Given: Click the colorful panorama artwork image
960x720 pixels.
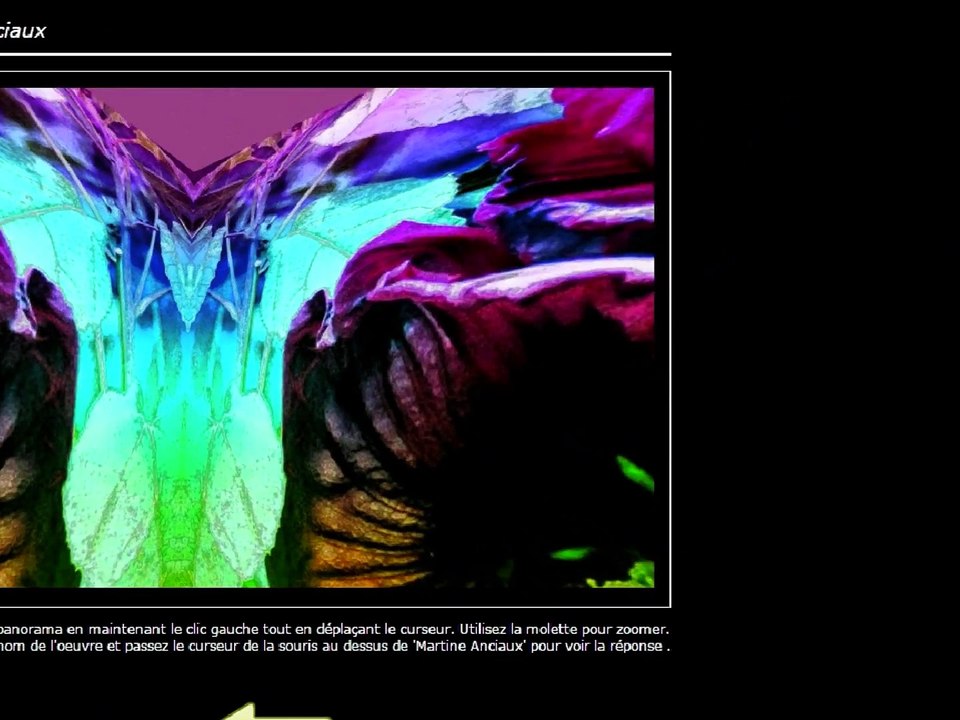Looking at the screenshot, I should pos(327,338).
